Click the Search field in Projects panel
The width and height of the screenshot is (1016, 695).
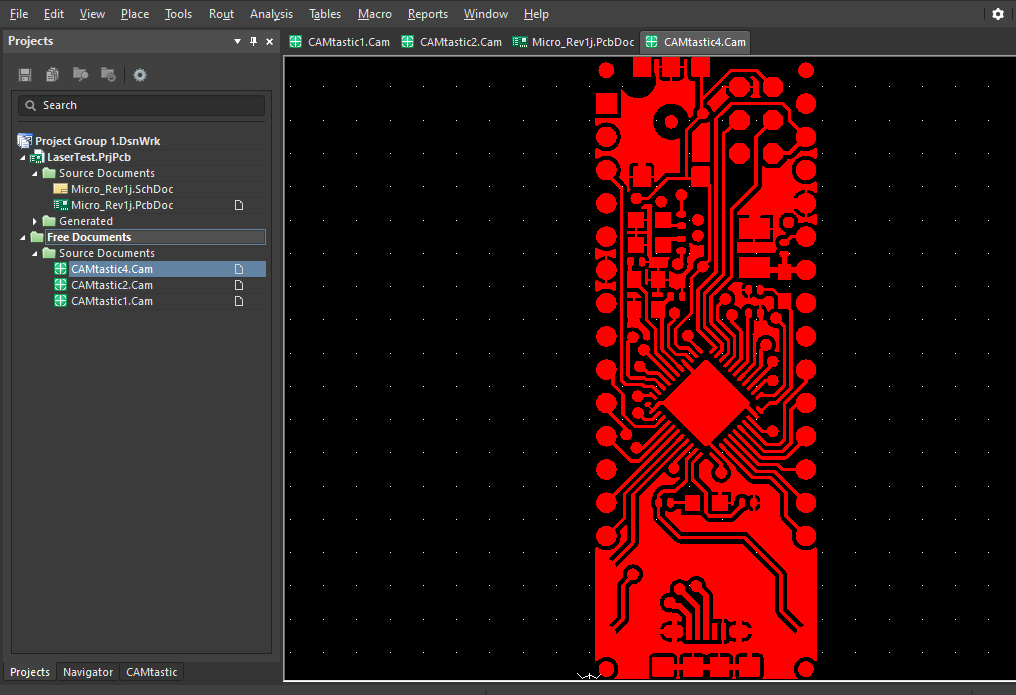tap(141, 105)
